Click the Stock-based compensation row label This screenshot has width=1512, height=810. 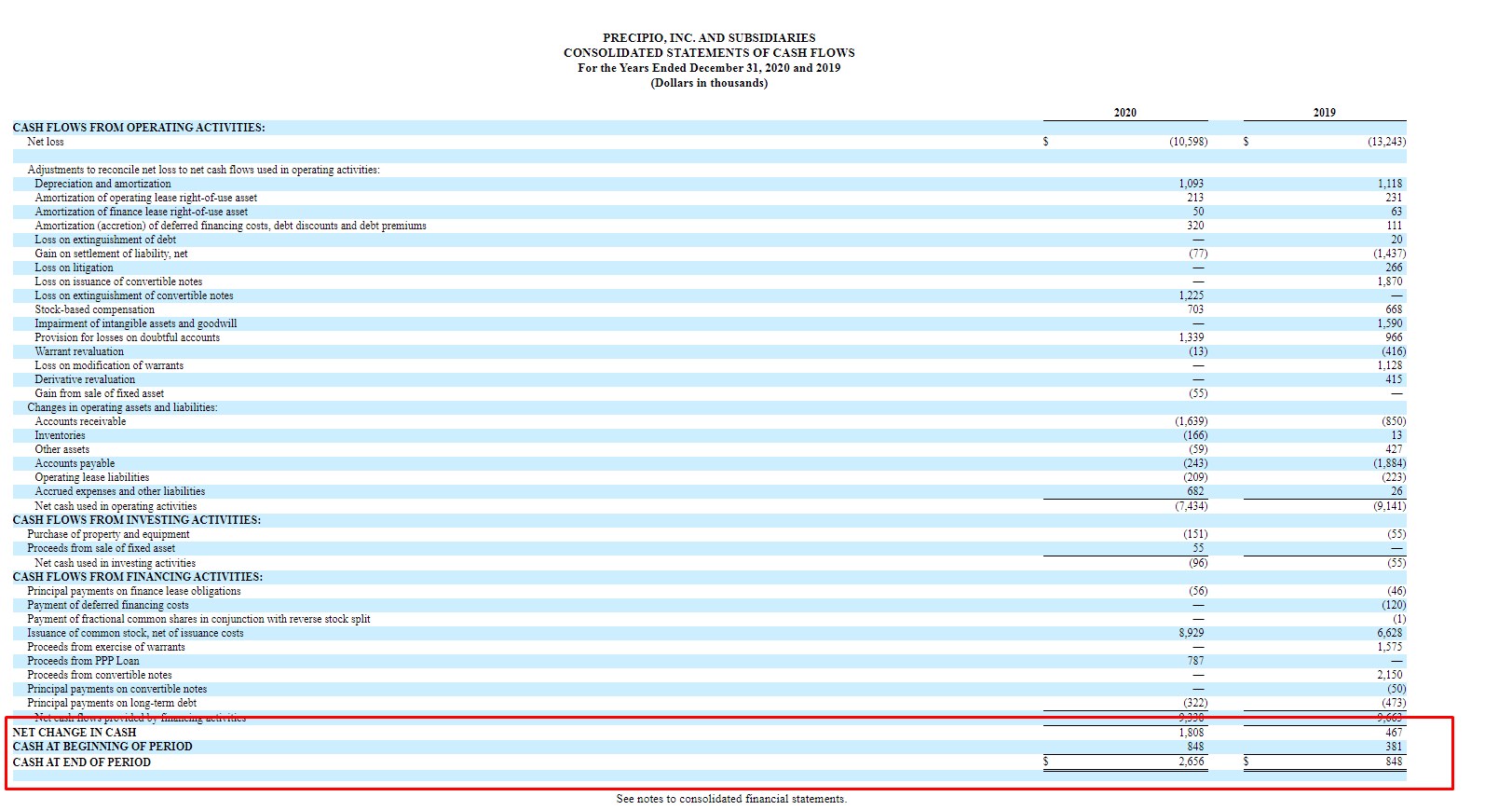(x=94, y=309)
